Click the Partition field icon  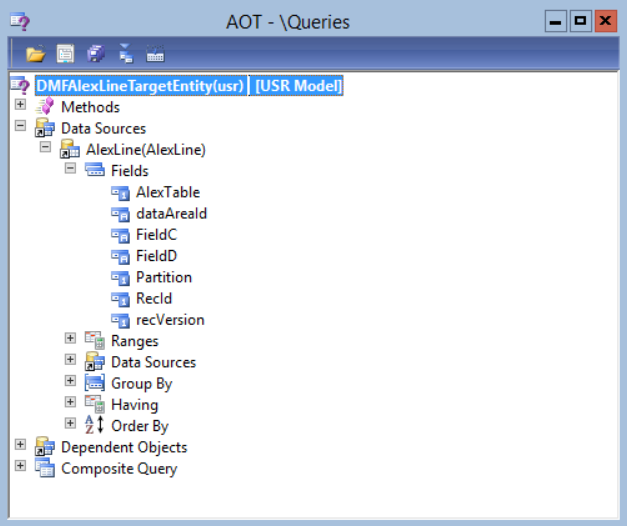pos(120,277)
